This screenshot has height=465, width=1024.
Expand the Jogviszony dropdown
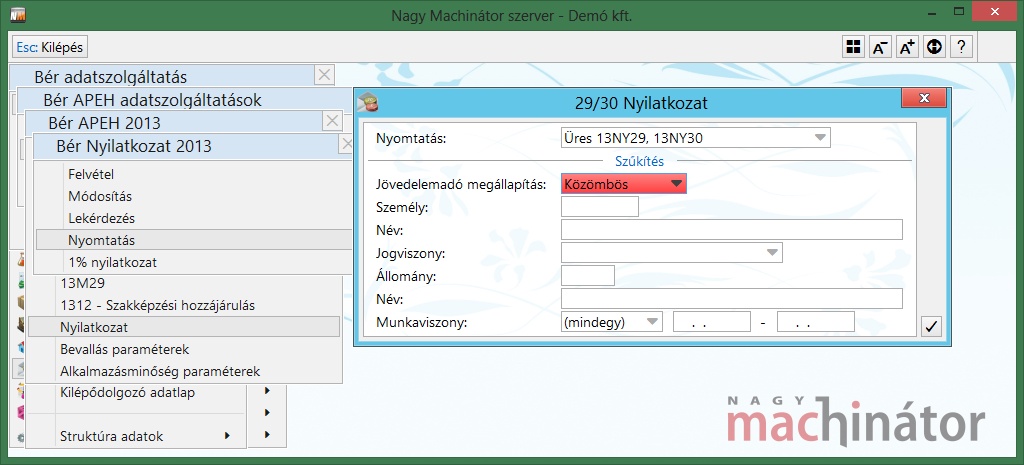[671, 252]
